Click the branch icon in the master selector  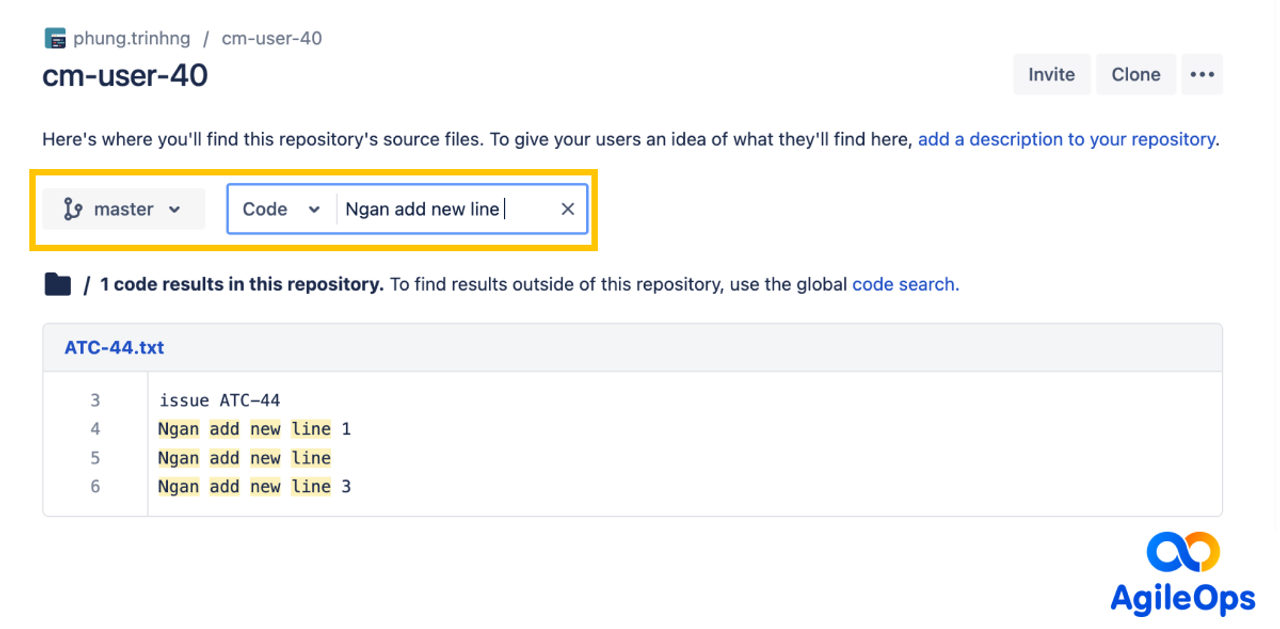tap(73, 209)
